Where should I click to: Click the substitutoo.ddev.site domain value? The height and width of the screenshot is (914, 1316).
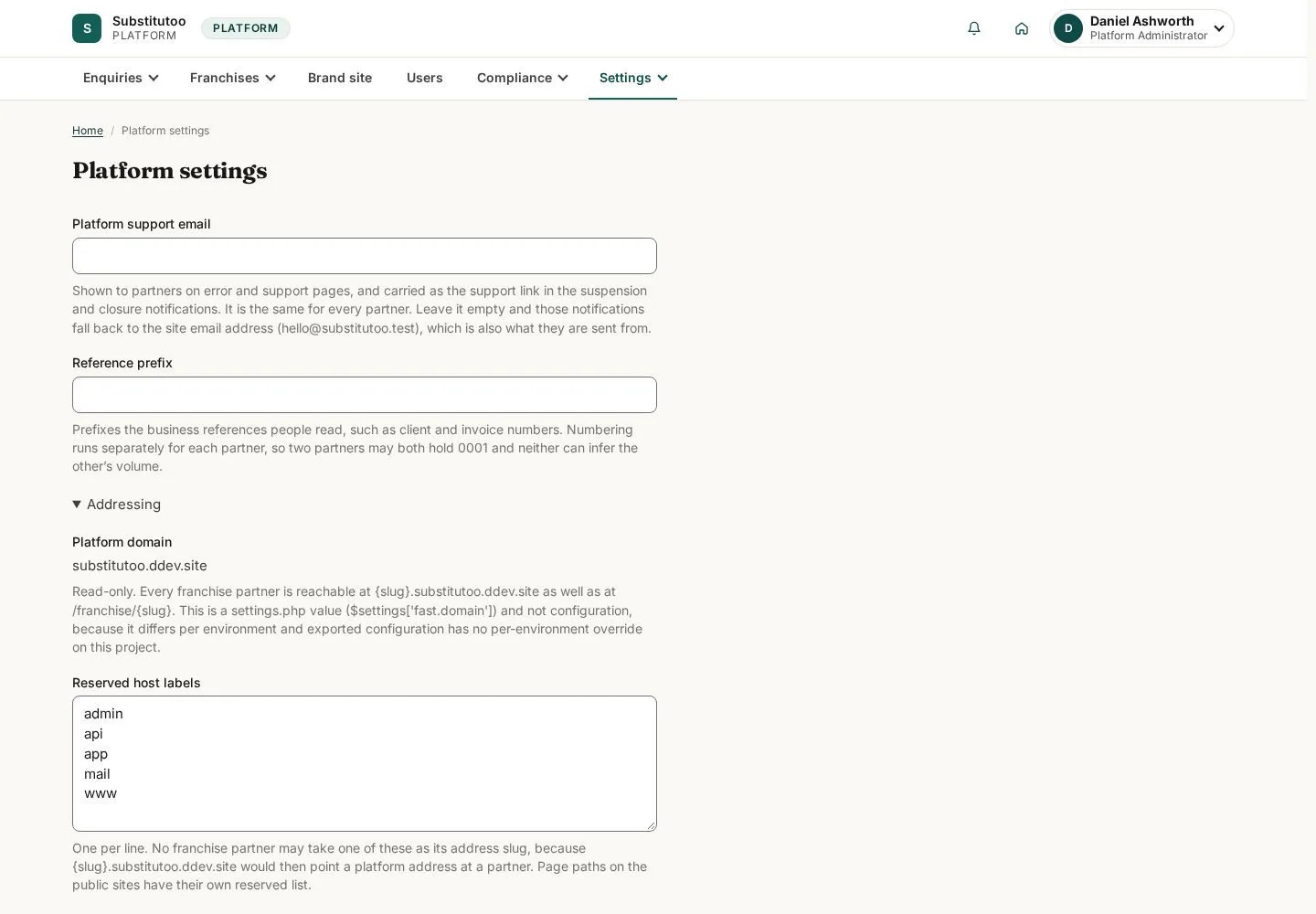pyautogui.click(x=140, y=566)
